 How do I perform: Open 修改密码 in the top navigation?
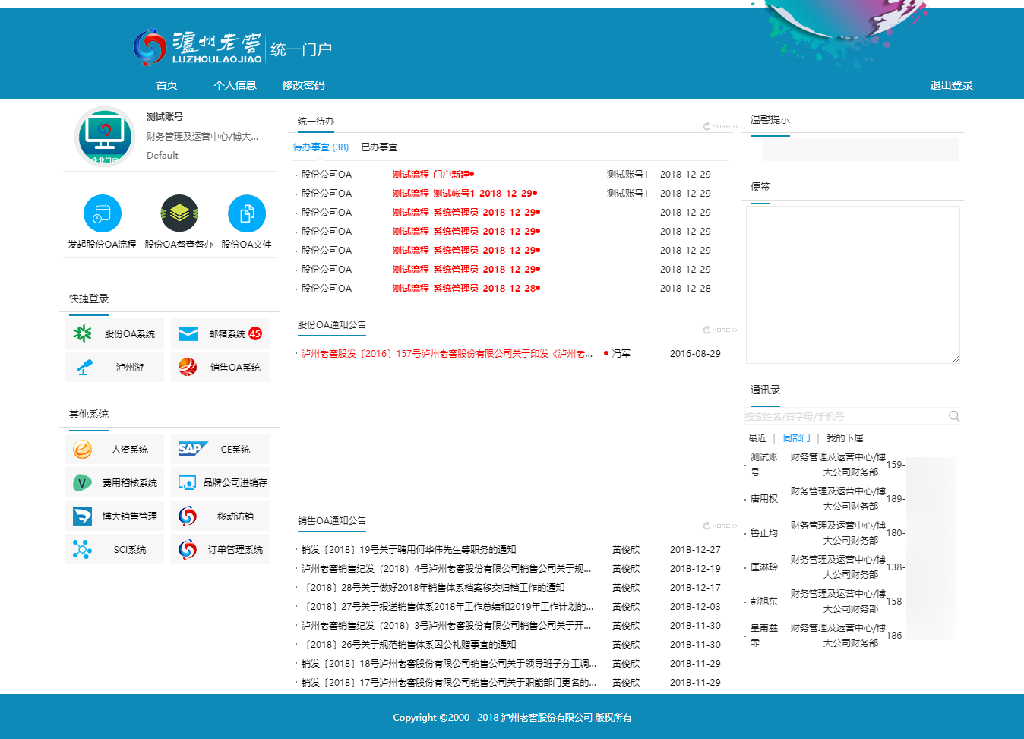[303, 86]
